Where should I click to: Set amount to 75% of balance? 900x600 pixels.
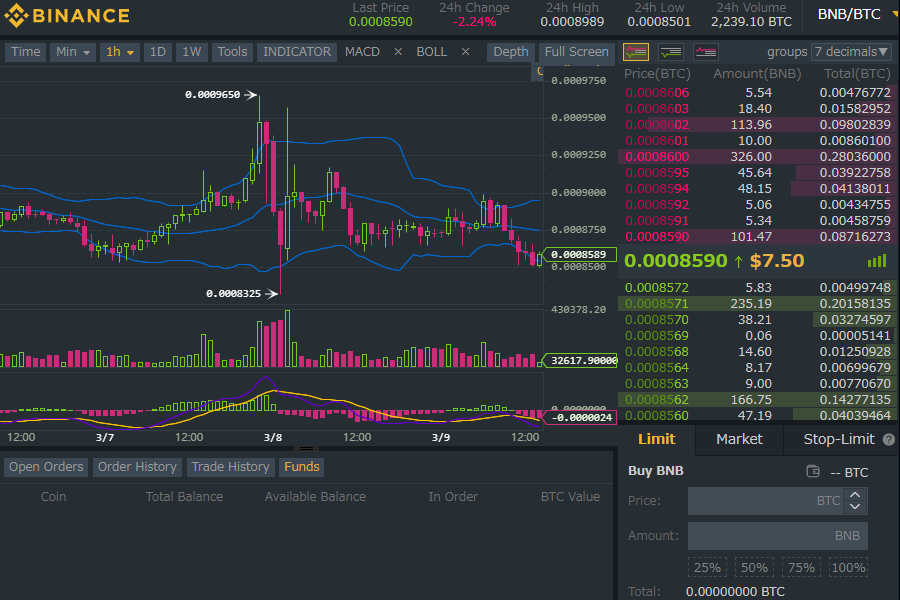[801, 567]
